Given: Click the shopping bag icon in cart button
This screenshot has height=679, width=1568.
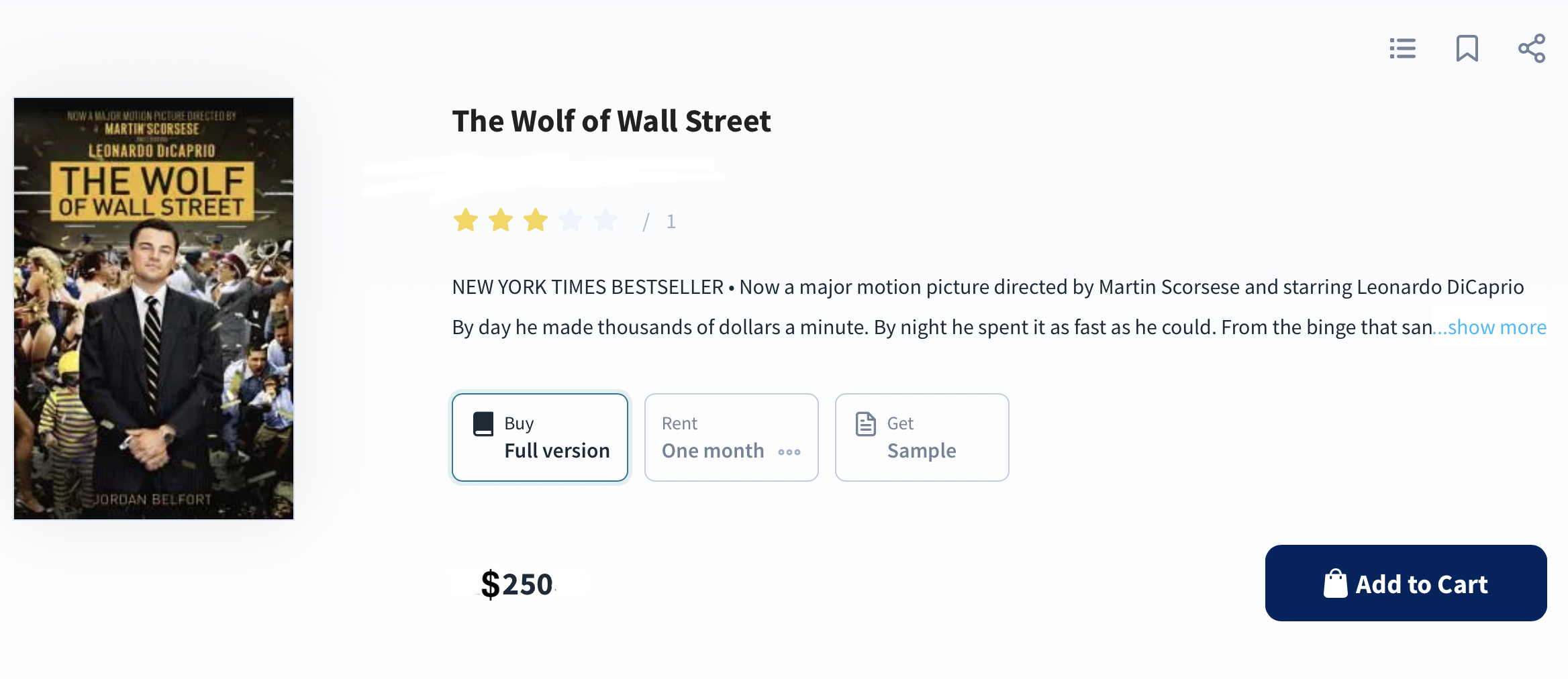Looking at the screenshot, I should pyautogui.click(x=1335, y=584).
